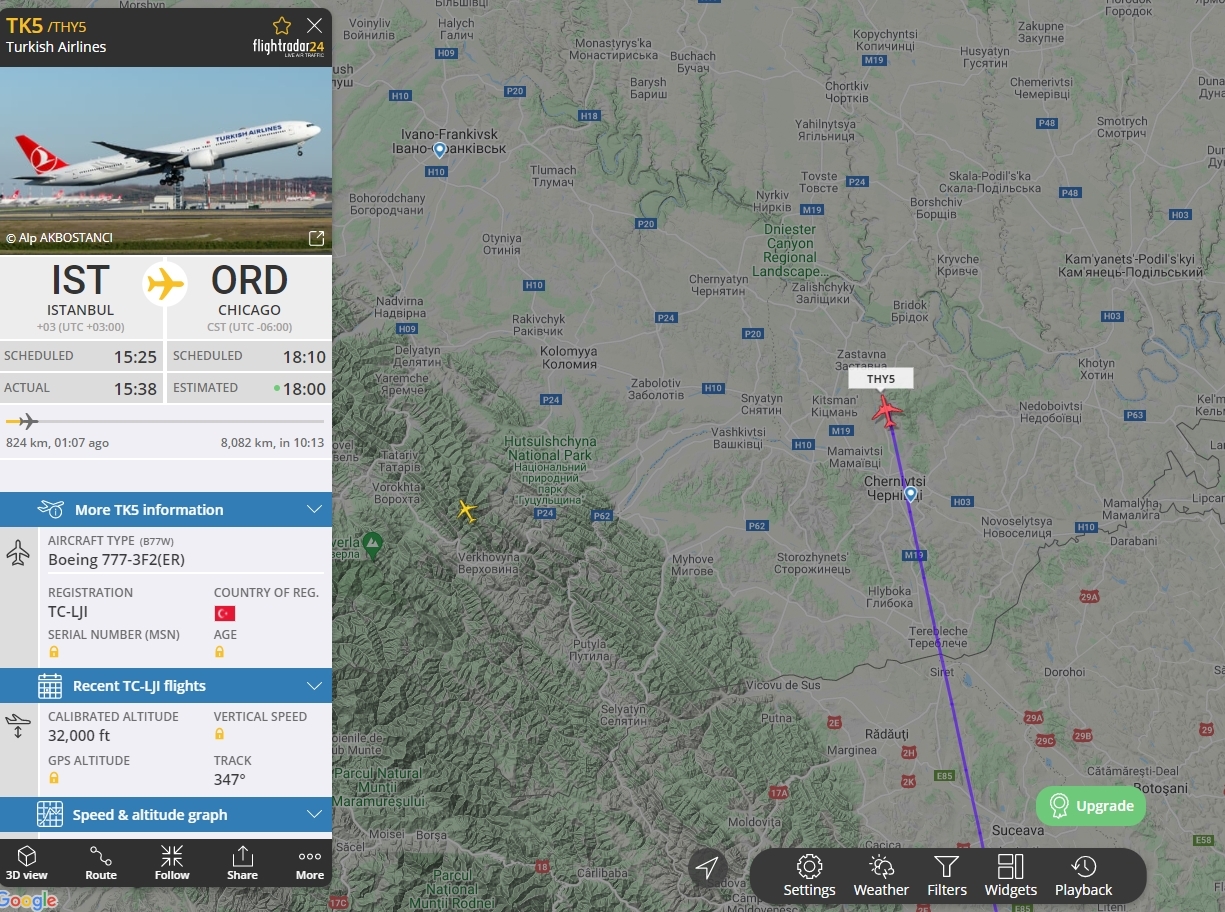Open the More options menu

tap(310, 863)
